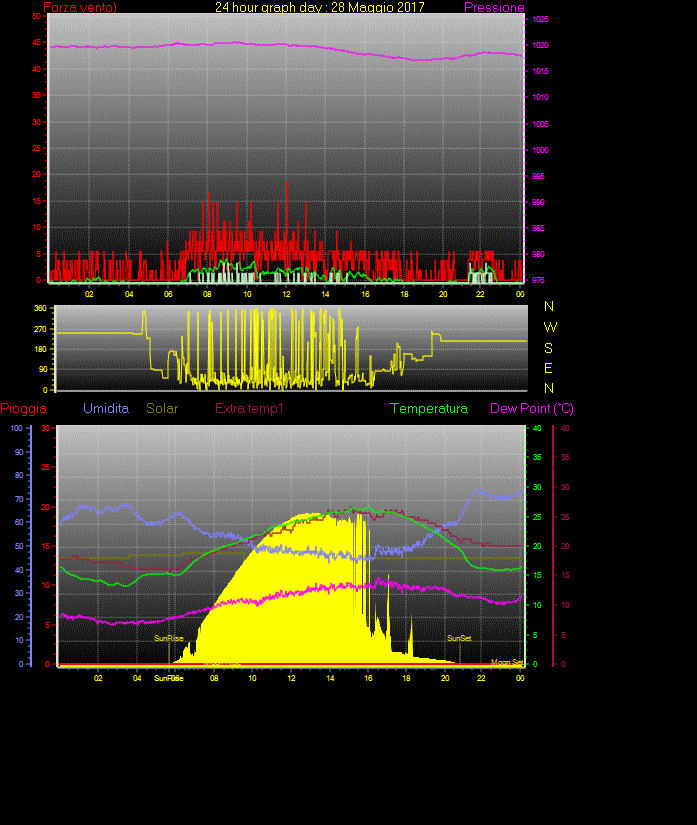The height and width of the screenshot is (825, 697).
Task: Click the 180 wind direction scale value
Action: 41,349
